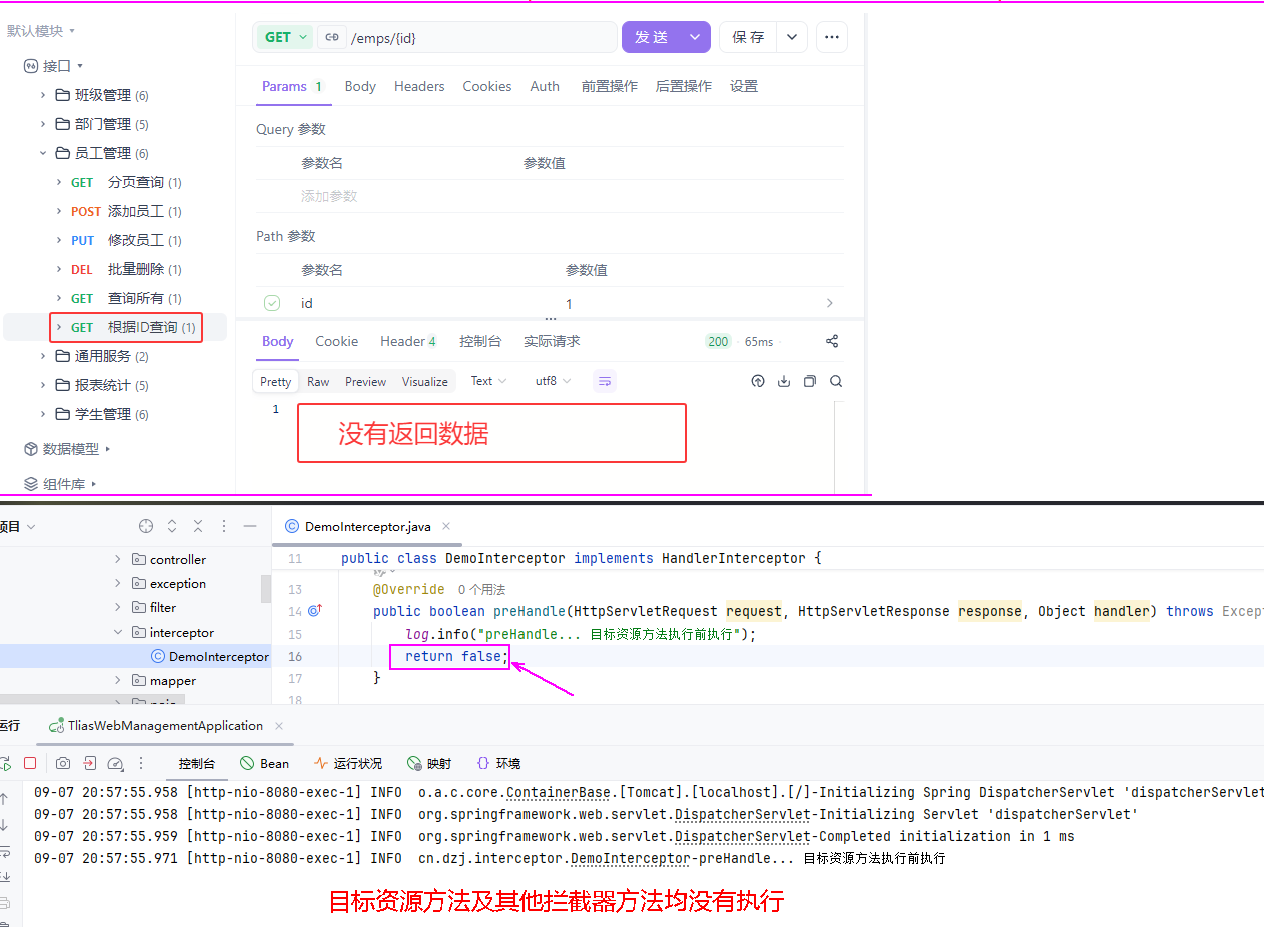Click the search icon in the response toolbar

point(836,381)
